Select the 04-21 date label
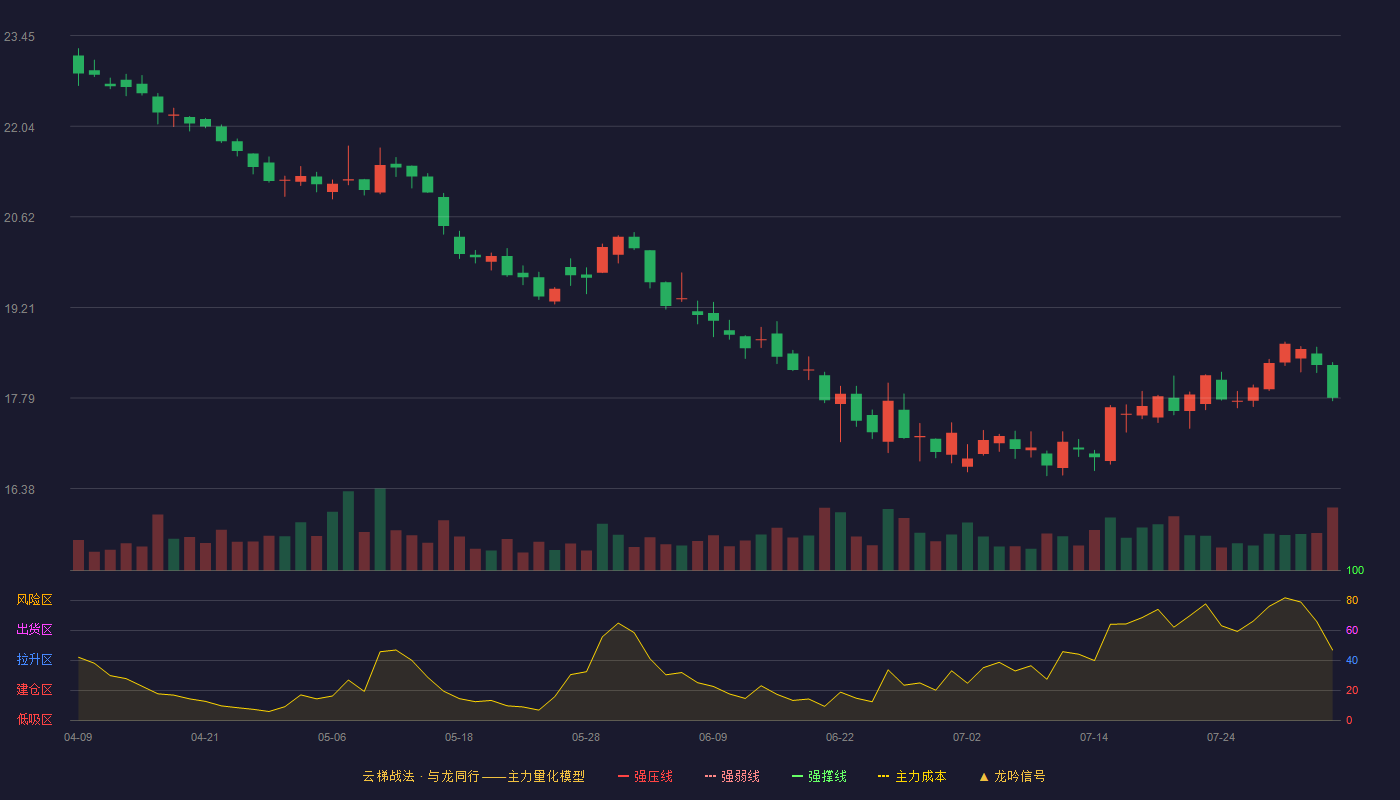 point(205,737)
